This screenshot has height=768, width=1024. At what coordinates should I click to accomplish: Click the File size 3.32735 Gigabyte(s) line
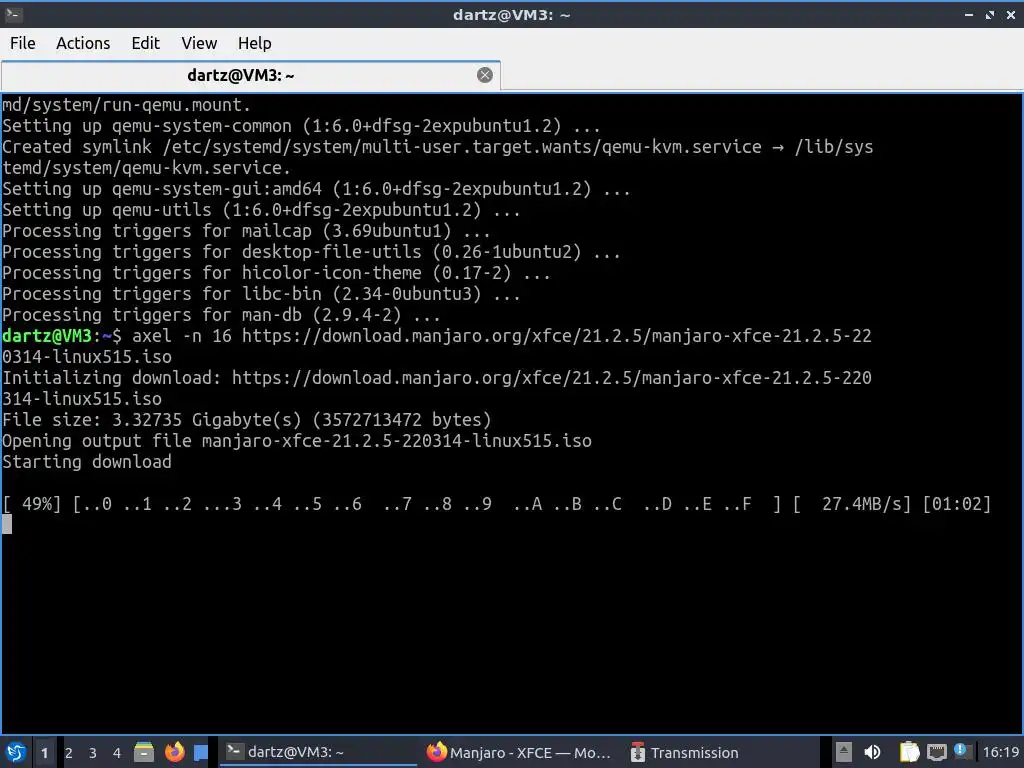(x=246, y=420)
